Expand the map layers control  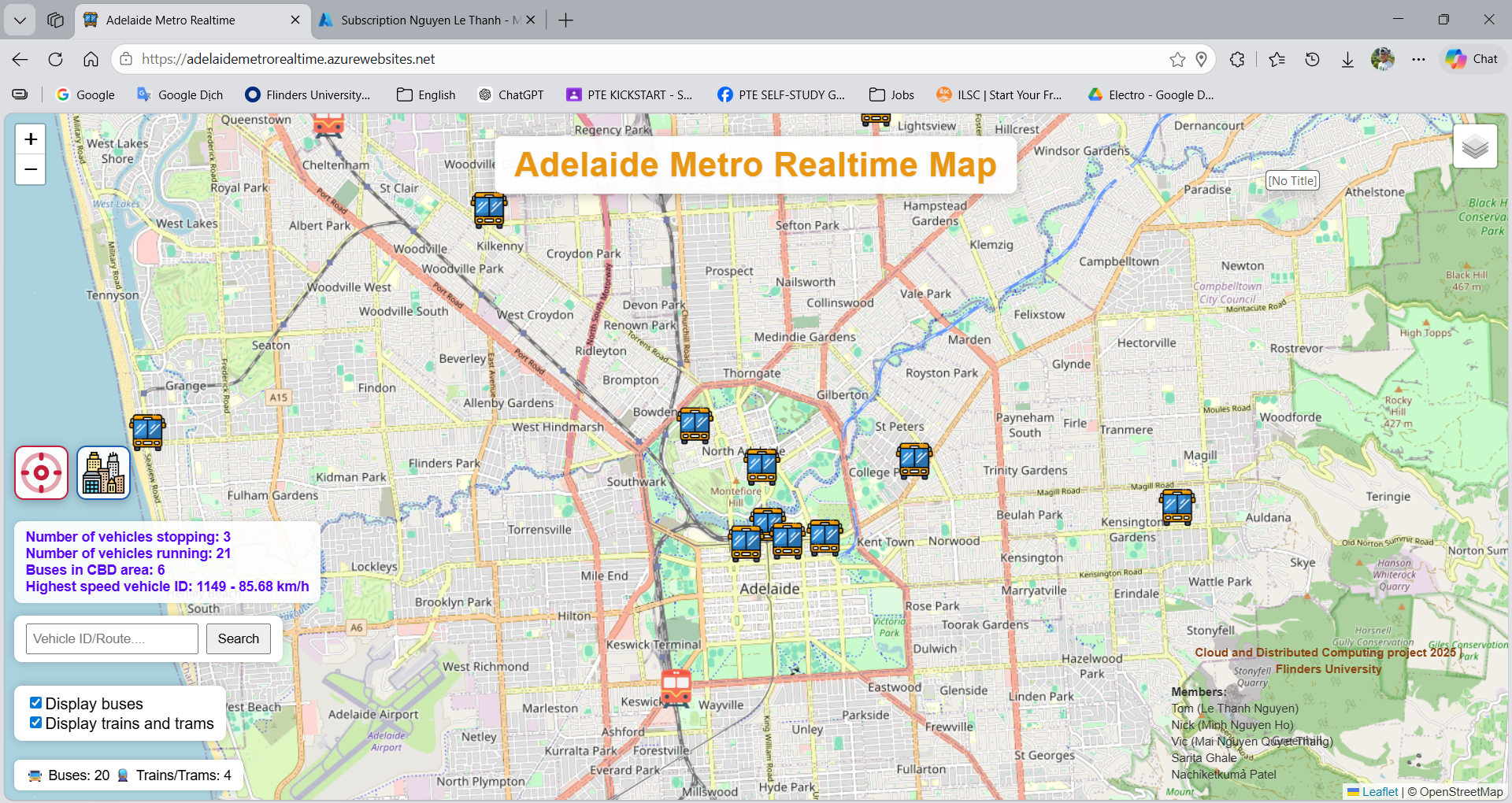point(1474,146)
